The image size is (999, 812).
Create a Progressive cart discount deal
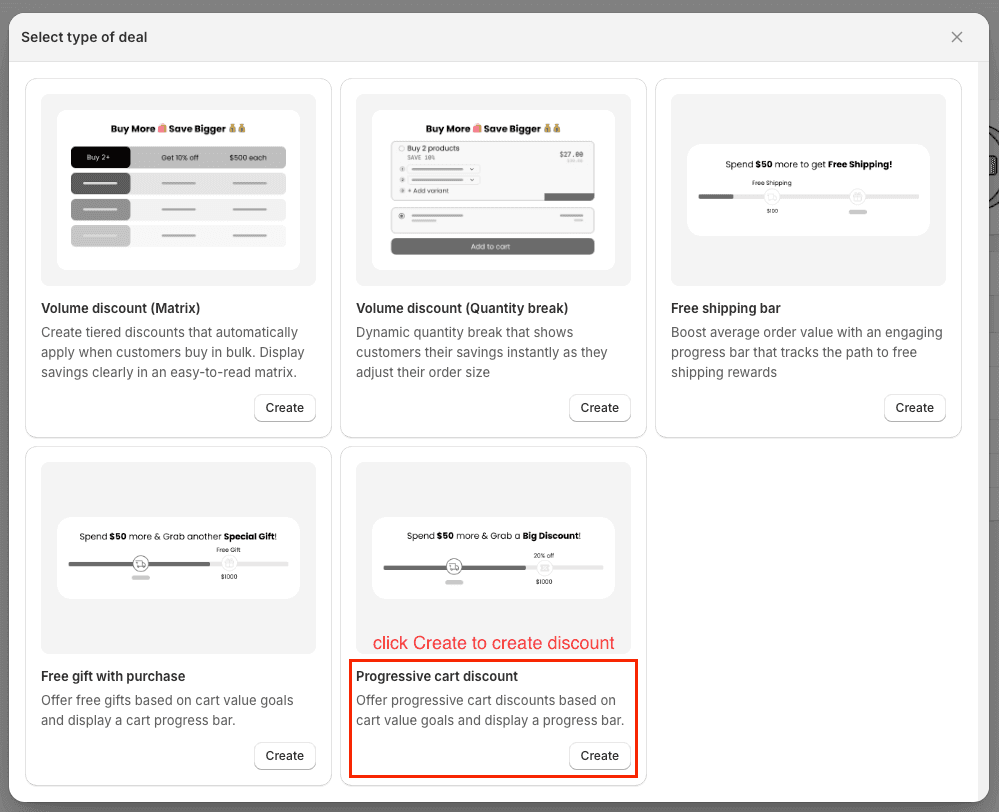pyautogui.click(x=599, y=756)
